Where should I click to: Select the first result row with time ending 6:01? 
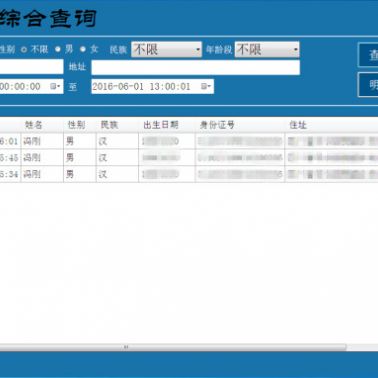(x=189, y=141)
